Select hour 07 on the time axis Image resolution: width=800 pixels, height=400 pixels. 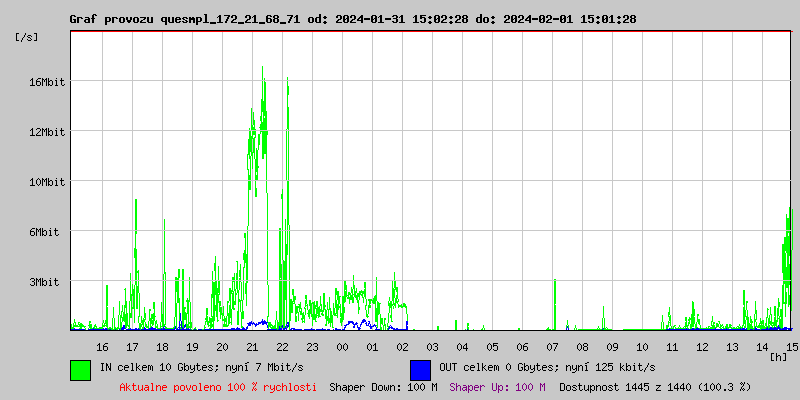click(552, 347)
